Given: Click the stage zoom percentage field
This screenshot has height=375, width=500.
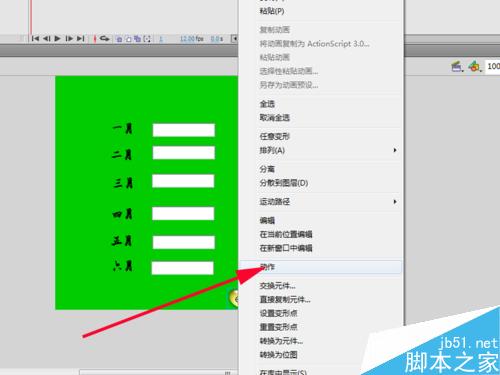Looking at the screenshot, I should (x=493, y=66).
